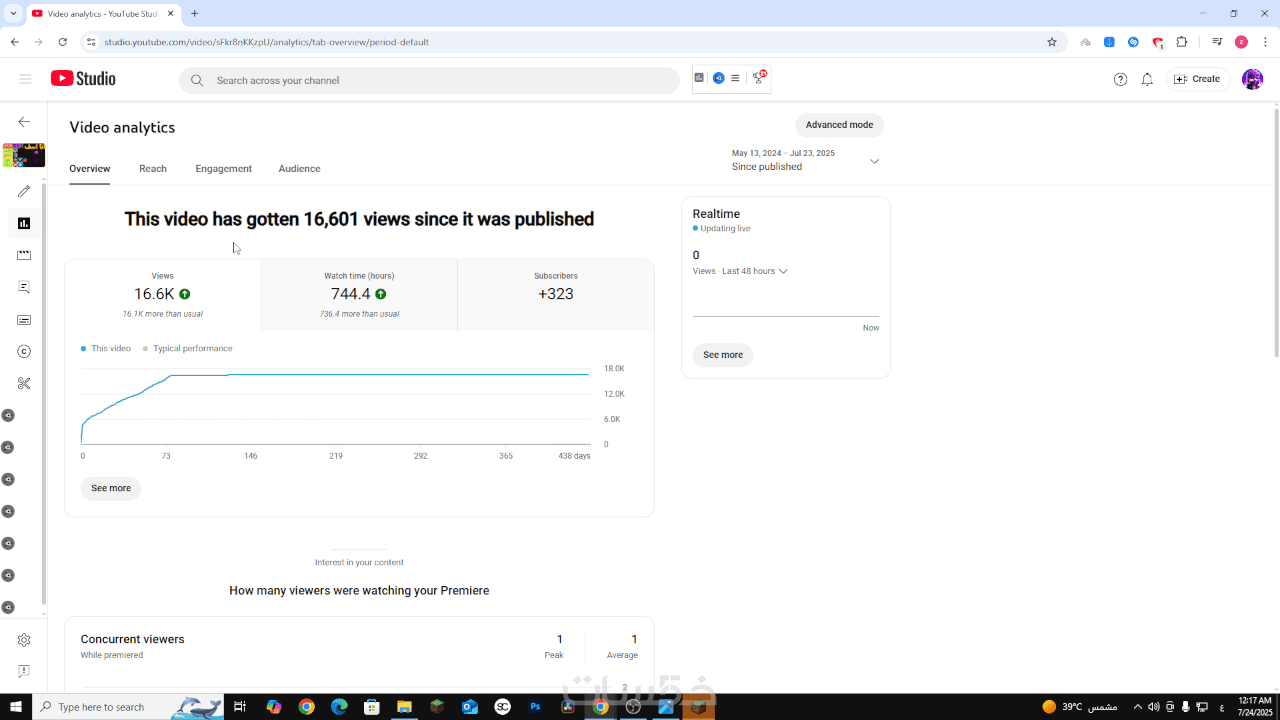Open the Subtitles icon in sidebar
Screen dimensions: 1280x720
(24, 320)
